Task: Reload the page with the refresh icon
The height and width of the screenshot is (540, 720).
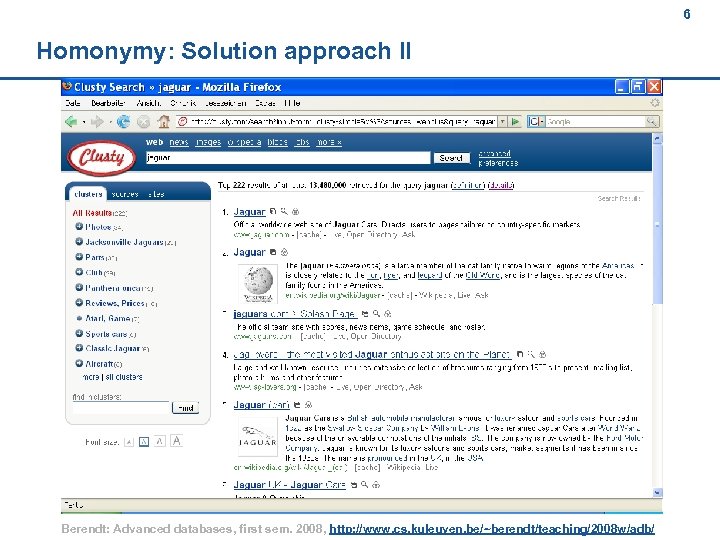Action: pos(123,122)
